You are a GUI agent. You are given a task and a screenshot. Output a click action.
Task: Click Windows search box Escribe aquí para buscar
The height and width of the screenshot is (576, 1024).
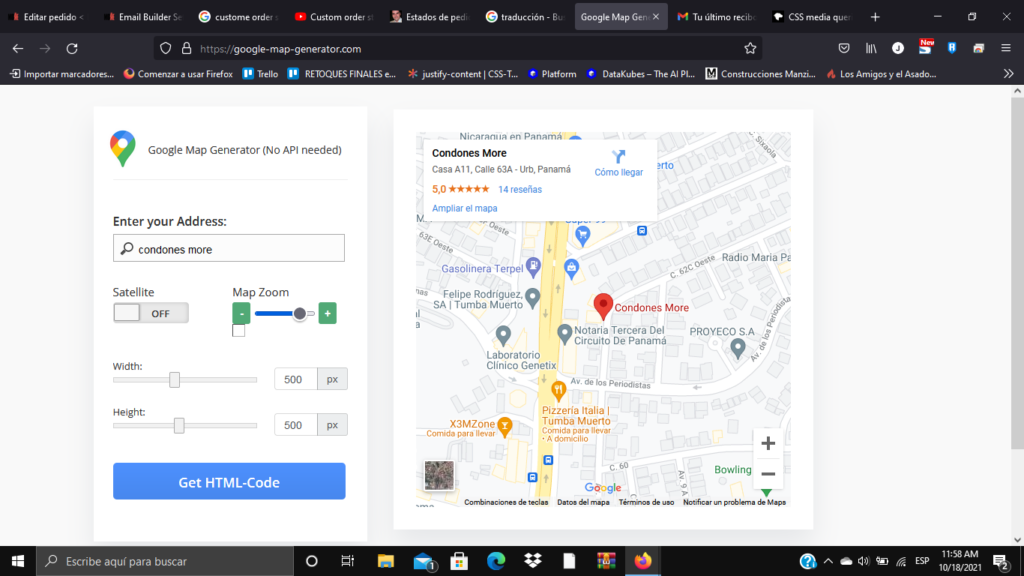pos(165,561)
